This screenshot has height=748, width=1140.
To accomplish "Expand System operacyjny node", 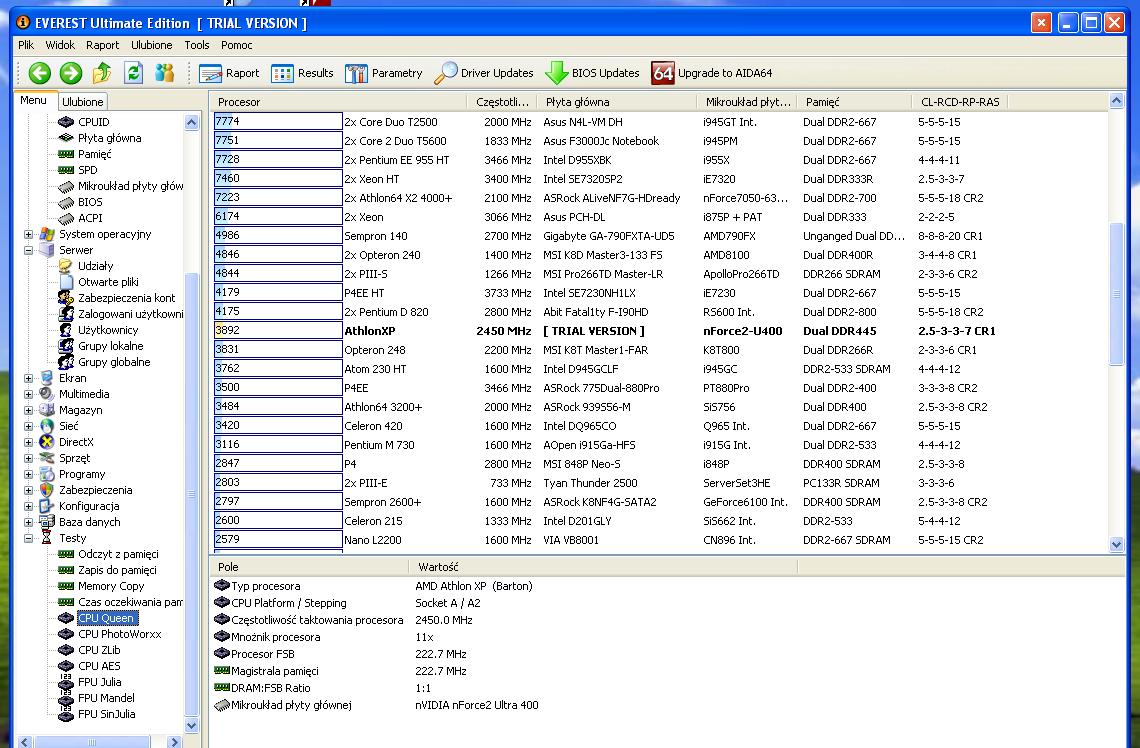I will tap(28, 234).
